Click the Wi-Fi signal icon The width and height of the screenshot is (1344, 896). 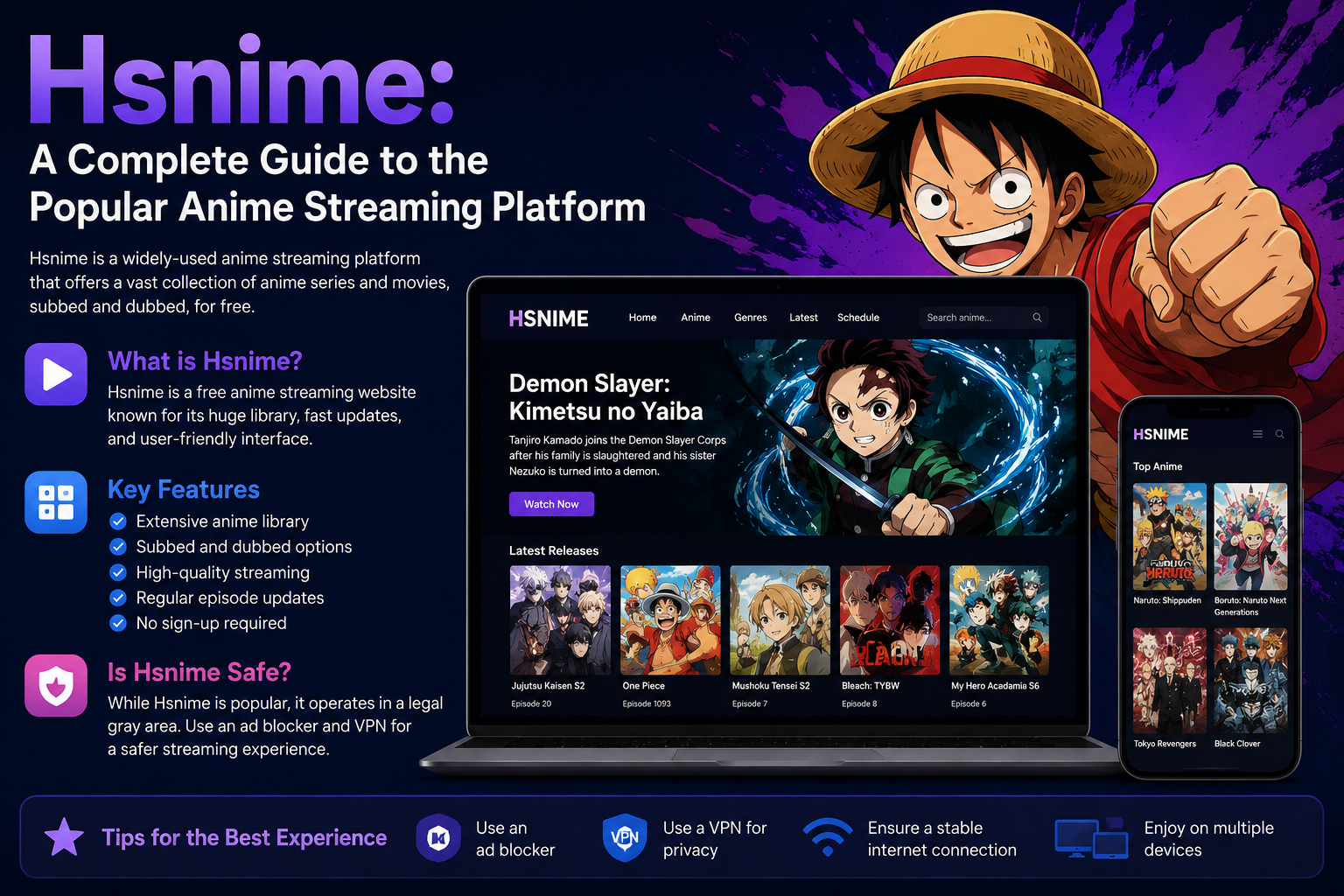click(x=828, y=837)
